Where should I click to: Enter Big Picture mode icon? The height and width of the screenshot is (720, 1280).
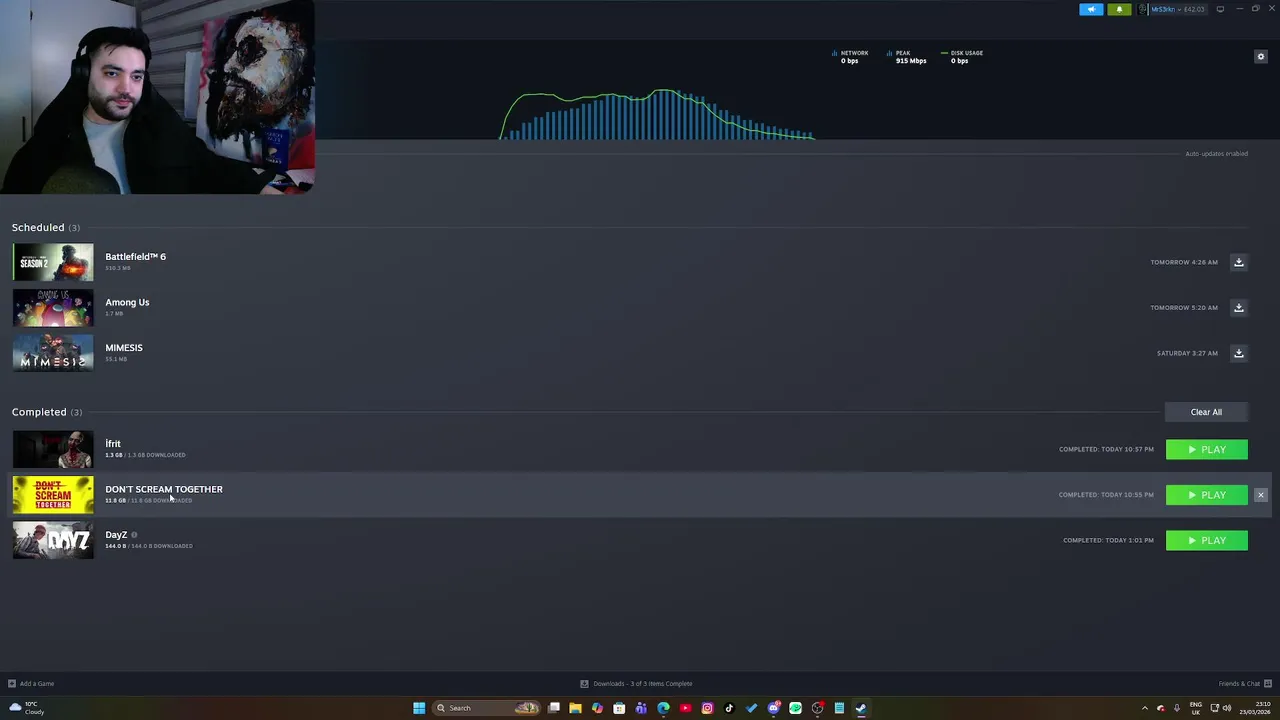pos(1220,9)
